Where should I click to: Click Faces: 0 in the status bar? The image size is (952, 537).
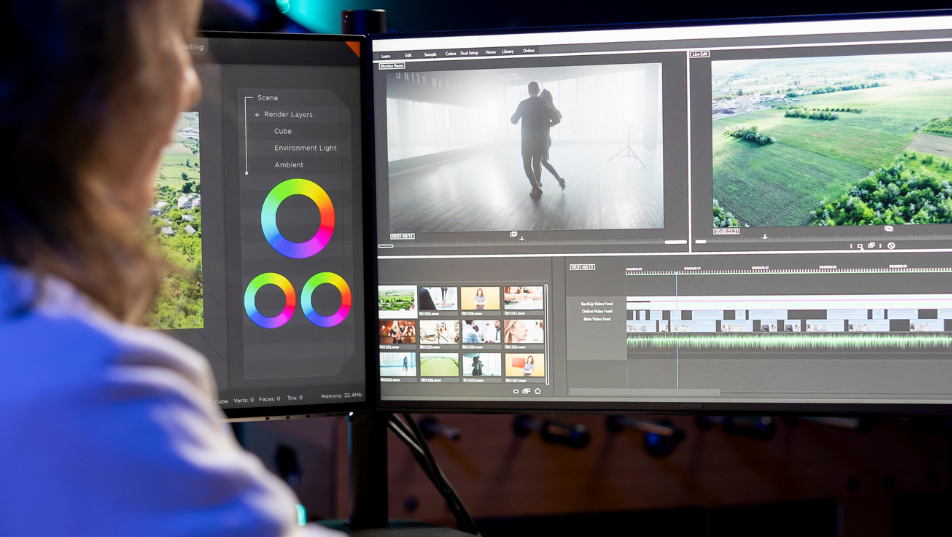[x=270, y=398]
